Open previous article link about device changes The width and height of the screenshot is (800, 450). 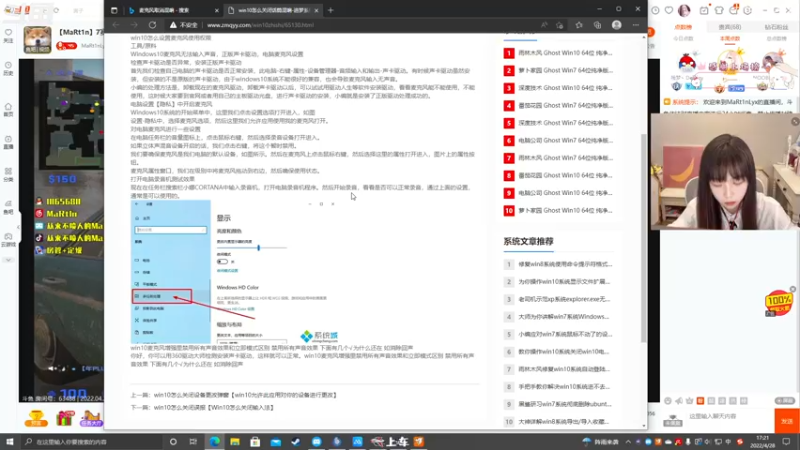pos(245,395)
